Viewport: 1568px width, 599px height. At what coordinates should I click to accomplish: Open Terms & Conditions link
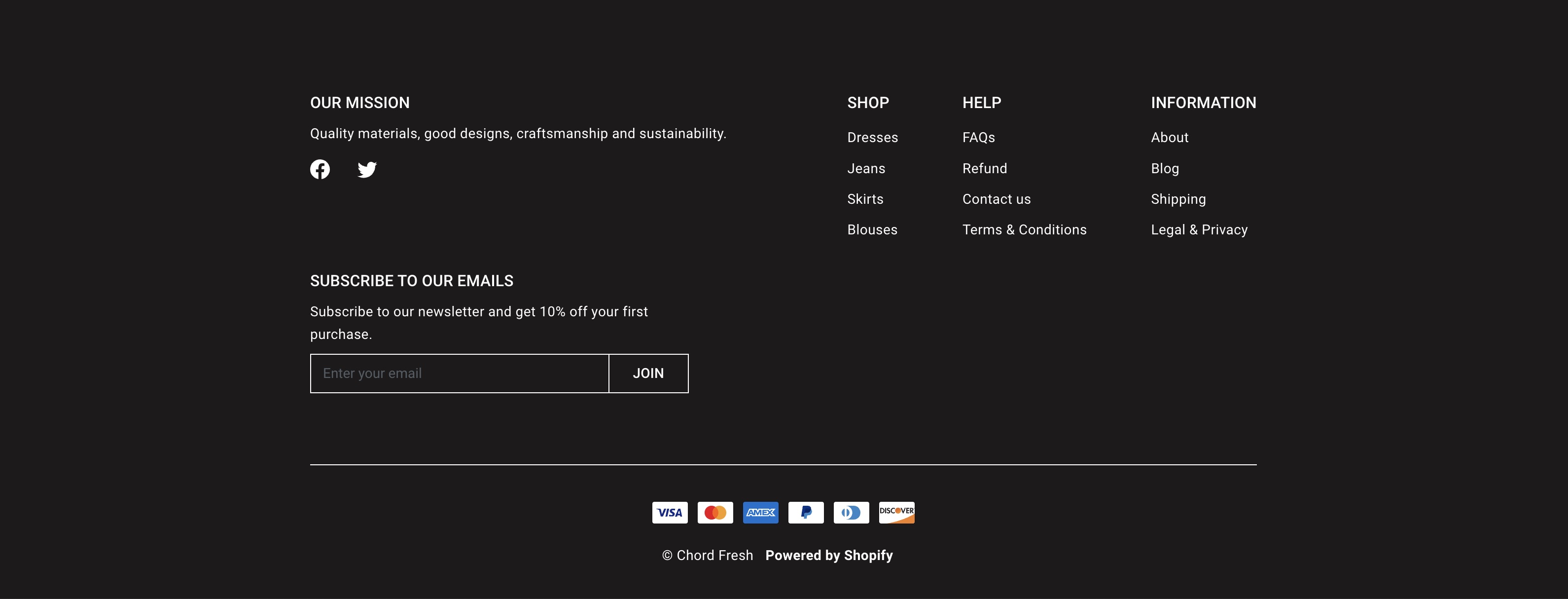tap(1024, 230)
